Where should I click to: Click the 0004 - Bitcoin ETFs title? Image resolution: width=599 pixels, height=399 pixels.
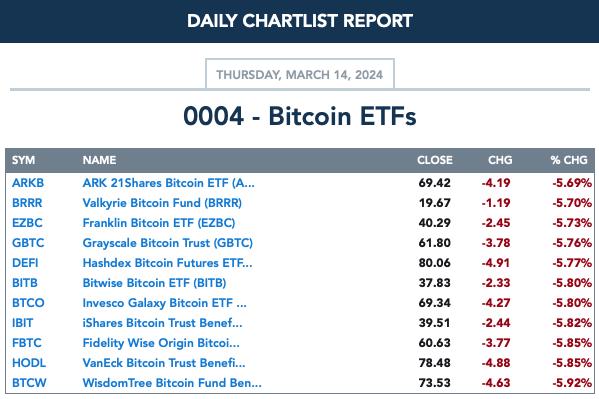click(x=300, y=116)
